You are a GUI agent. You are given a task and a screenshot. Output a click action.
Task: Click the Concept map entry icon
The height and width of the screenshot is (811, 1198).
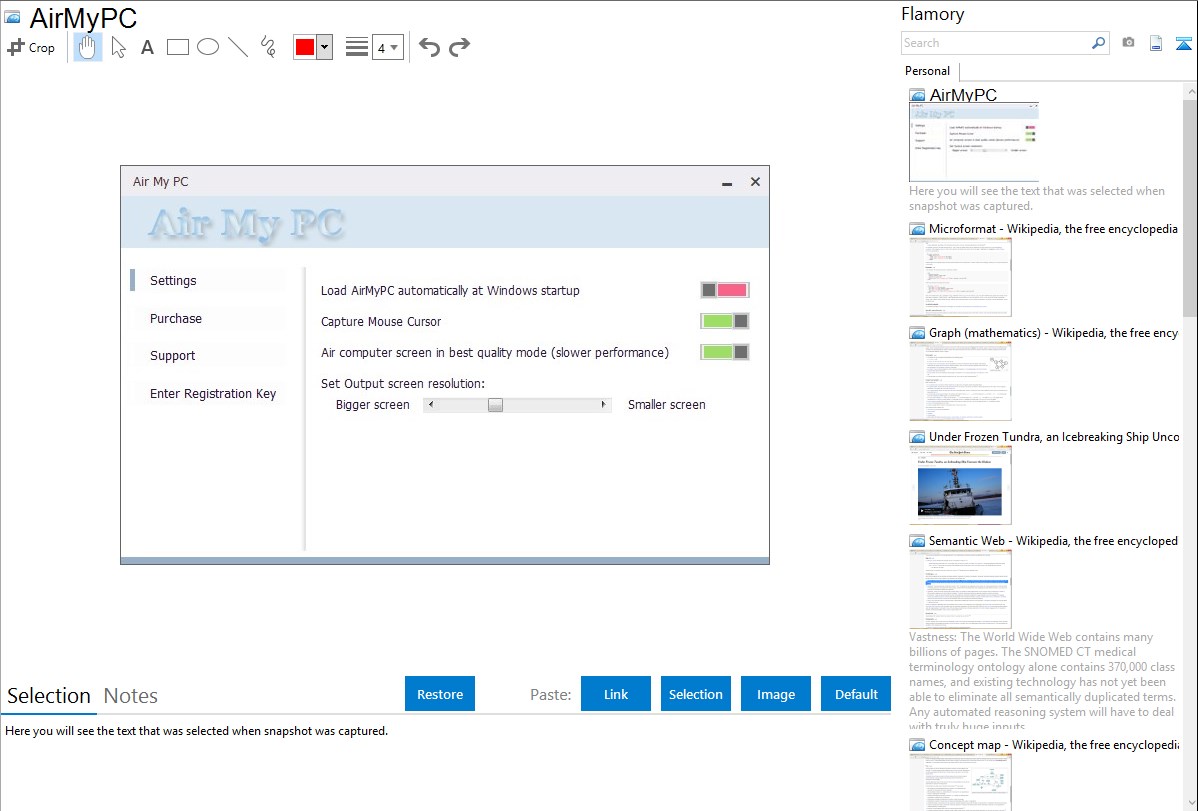tap(917, 745)
